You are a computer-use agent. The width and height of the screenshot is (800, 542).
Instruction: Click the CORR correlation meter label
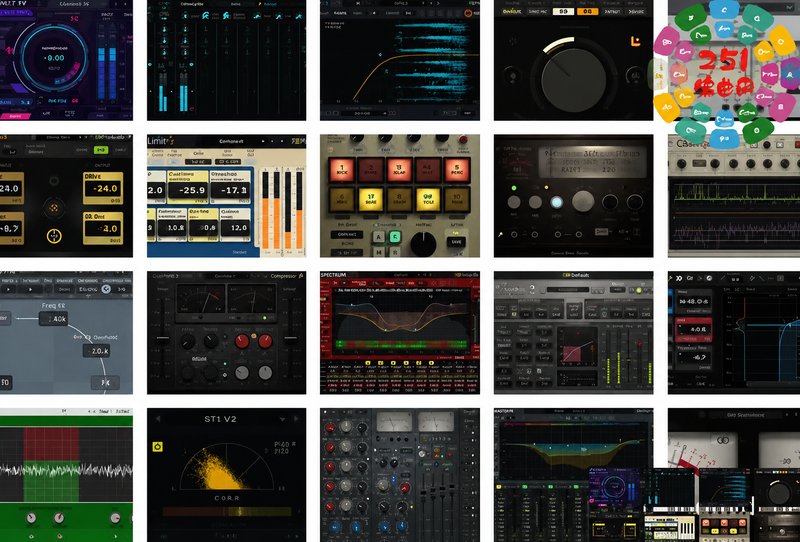(227, 498)
